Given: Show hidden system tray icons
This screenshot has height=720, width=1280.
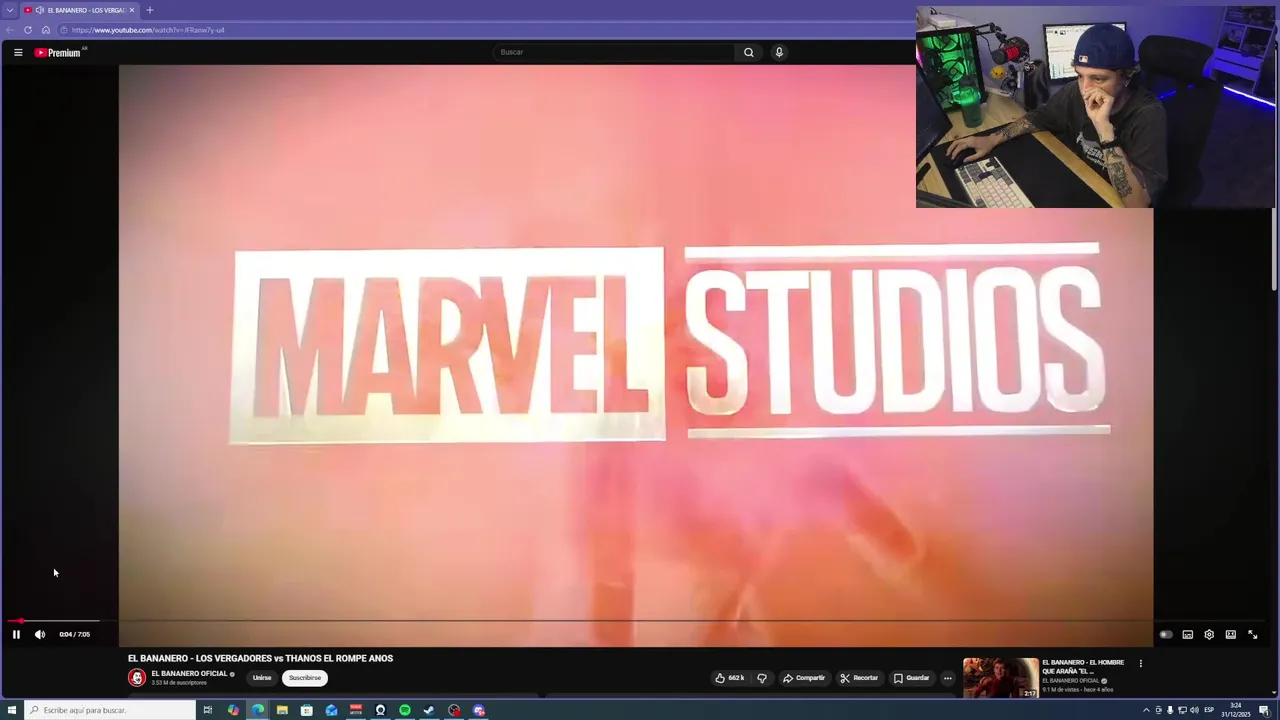Looking at the screenshot, I should click(x=1147, y=710).
